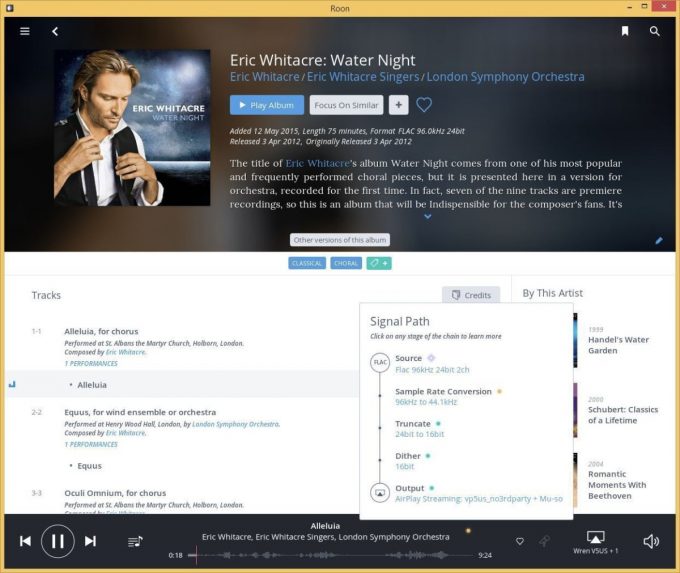The width and height of the screenshot is (680, 573).
Task: Open the plus options button beside Focus
Action: pyautogui.click(x=398, y=105)
